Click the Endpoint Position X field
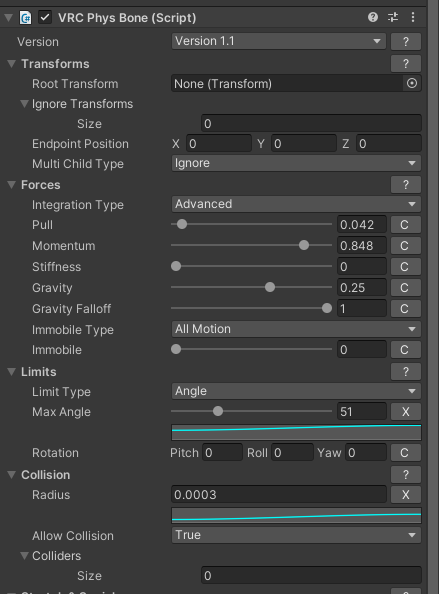The height and width of the screenshot is (594, 439). point(219,144)
